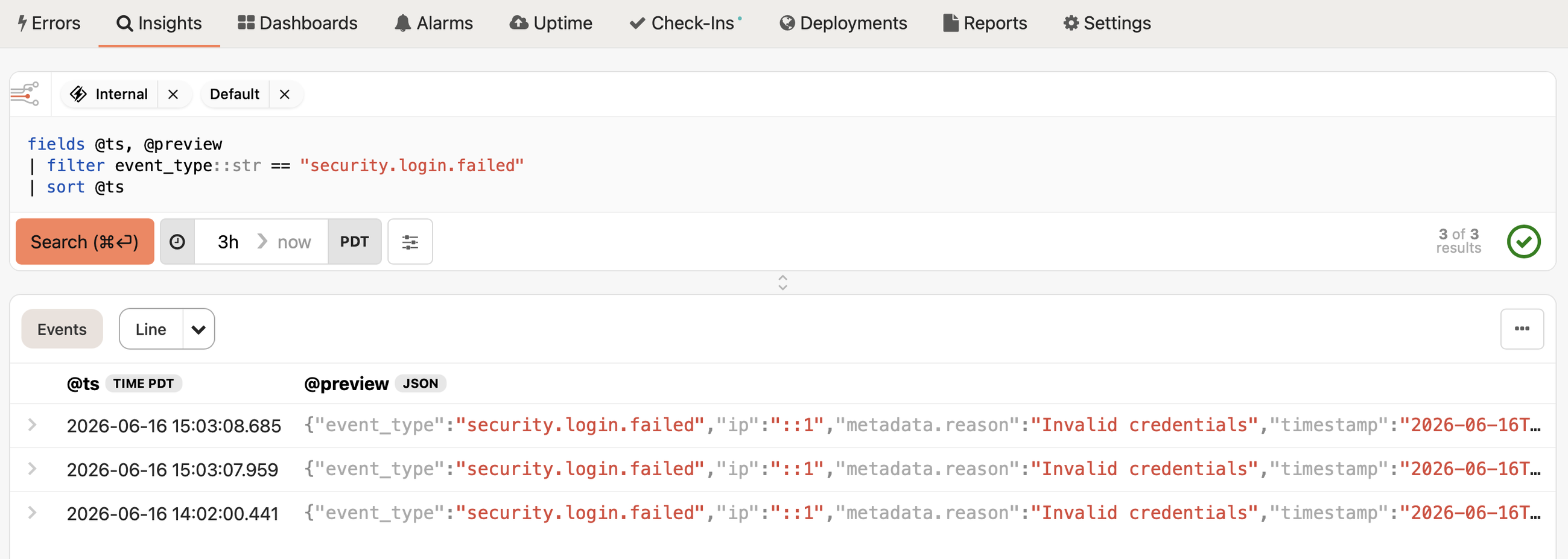Remove the Internal stream tag

coord(173,94)
